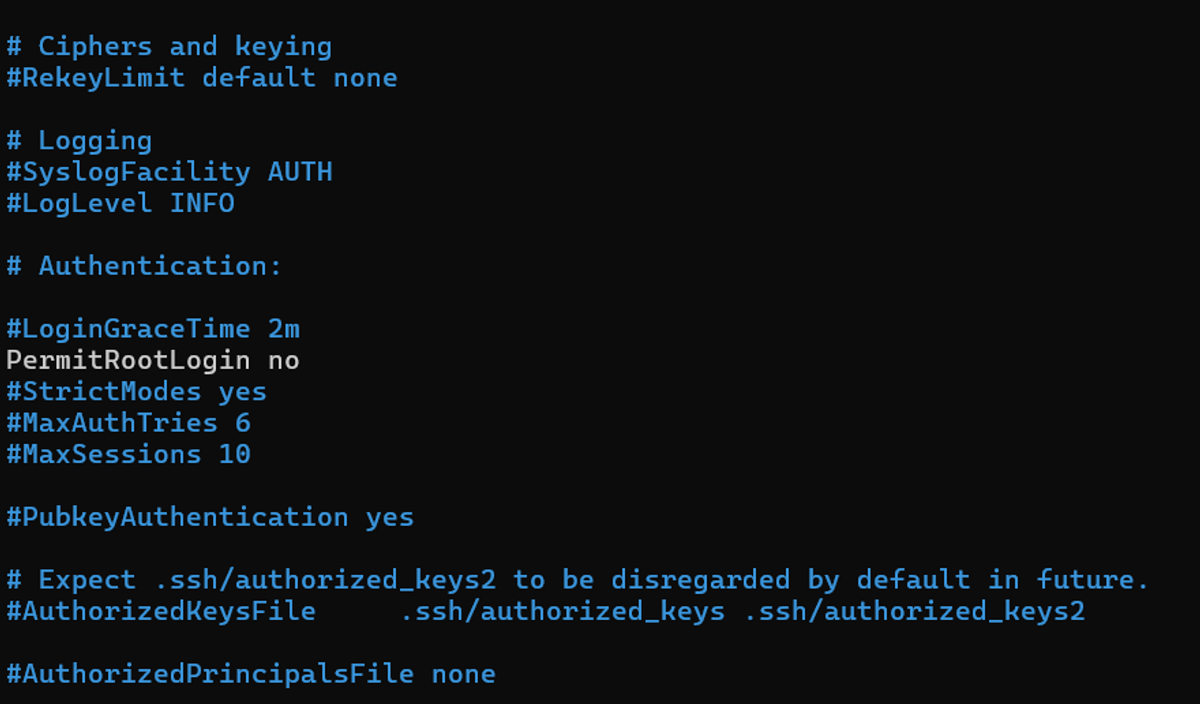1200x704 pixels.
Task: Click the '# Authentication:' section header
Action: tap(145, 267)
